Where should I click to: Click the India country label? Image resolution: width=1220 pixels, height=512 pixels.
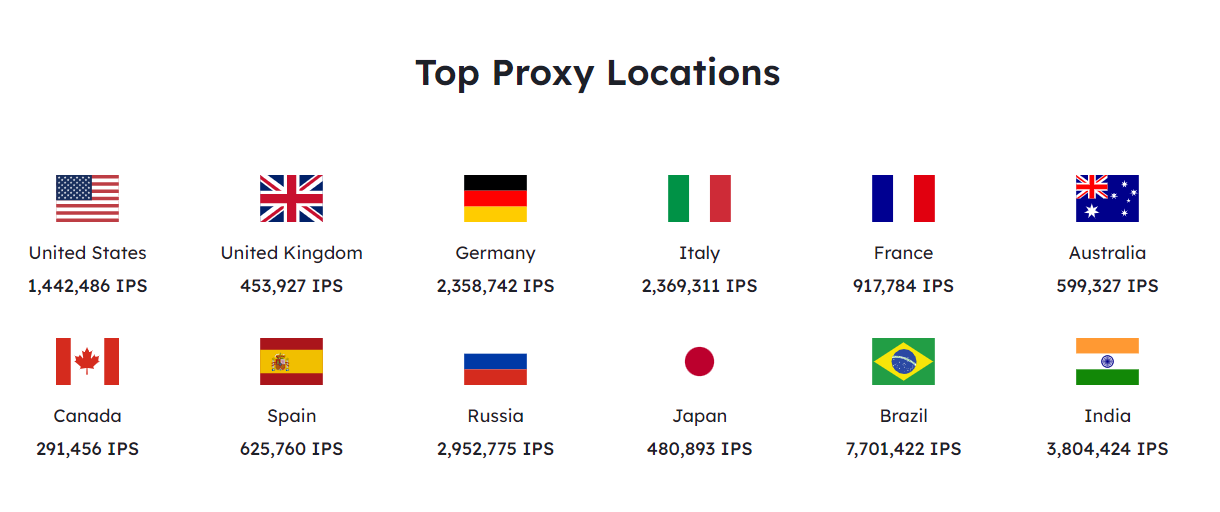[x=1107, y=416]
